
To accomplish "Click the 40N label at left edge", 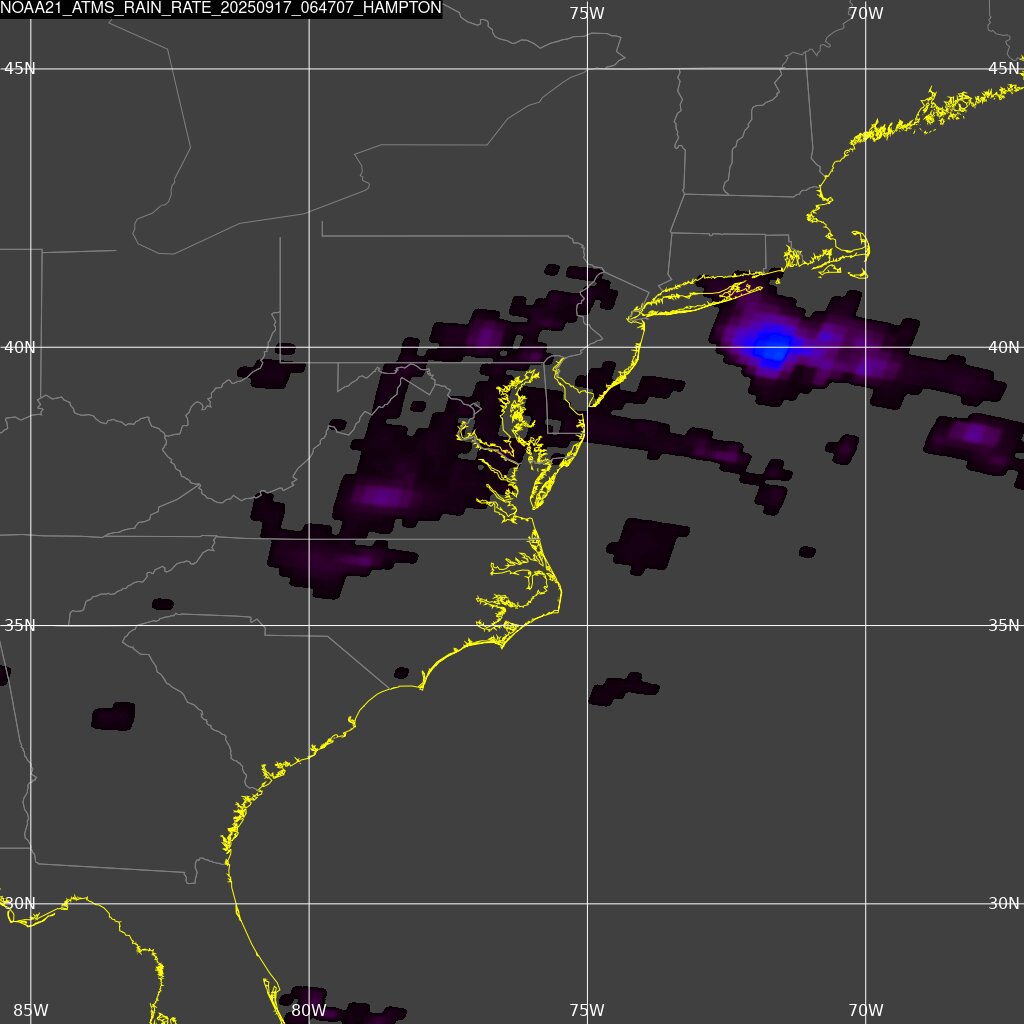I will (x=20, y=347).
